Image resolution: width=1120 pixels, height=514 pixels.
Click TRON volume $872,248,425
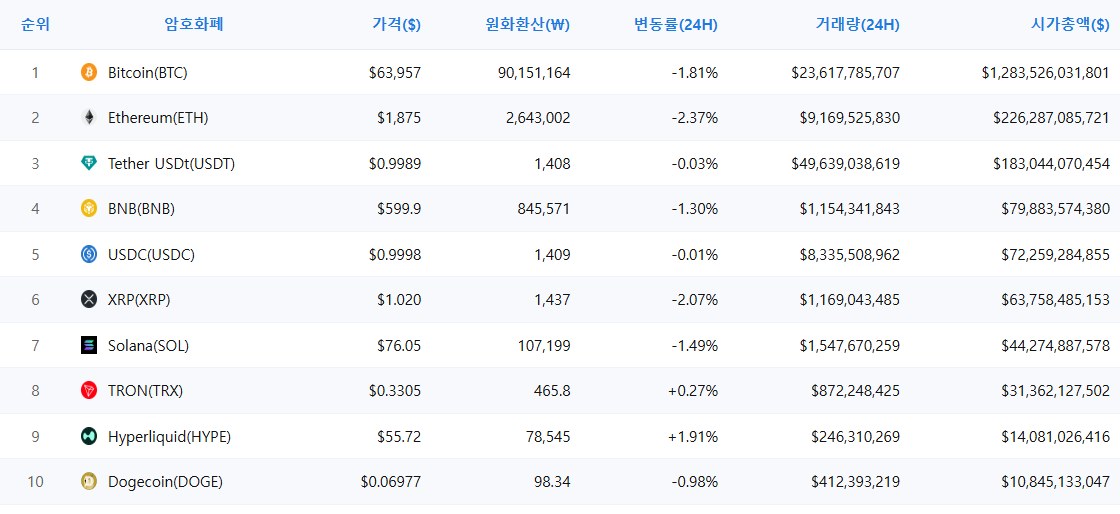856,390
